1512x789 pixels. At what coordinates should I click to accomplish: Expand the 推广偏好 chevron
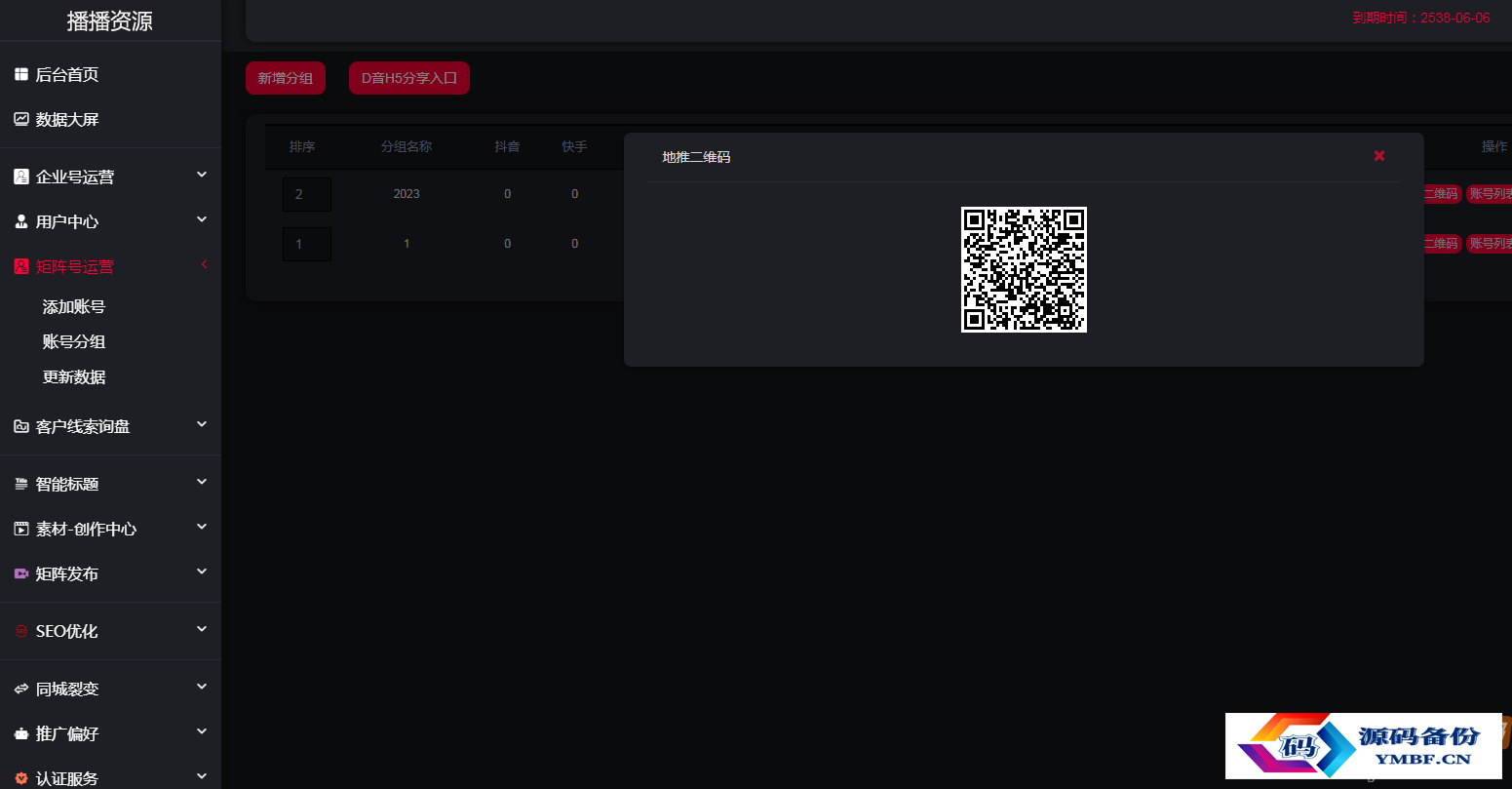[x=202, y=731]
